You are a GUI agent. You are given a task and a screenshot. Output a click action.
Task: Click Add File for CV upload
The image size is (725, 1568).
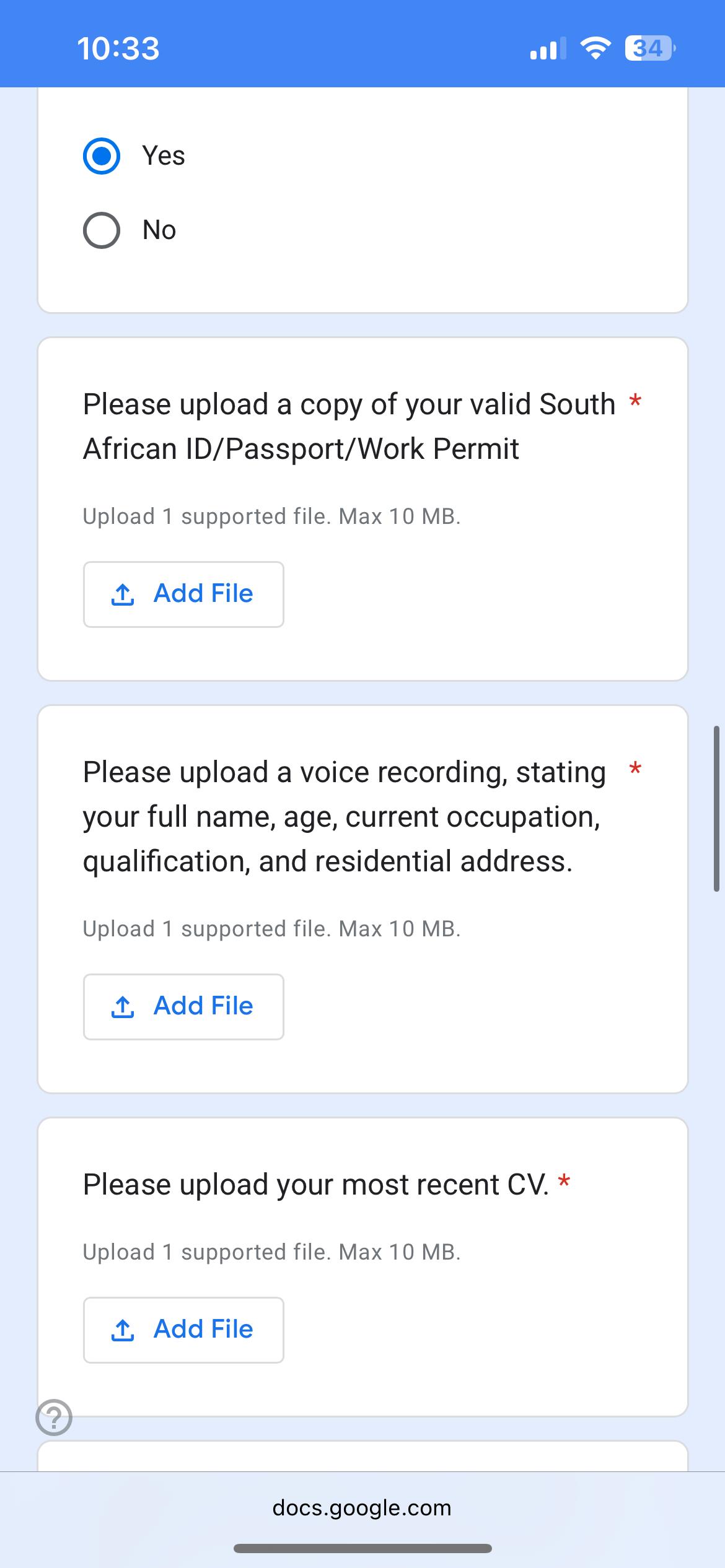(x=183, y=1330)
